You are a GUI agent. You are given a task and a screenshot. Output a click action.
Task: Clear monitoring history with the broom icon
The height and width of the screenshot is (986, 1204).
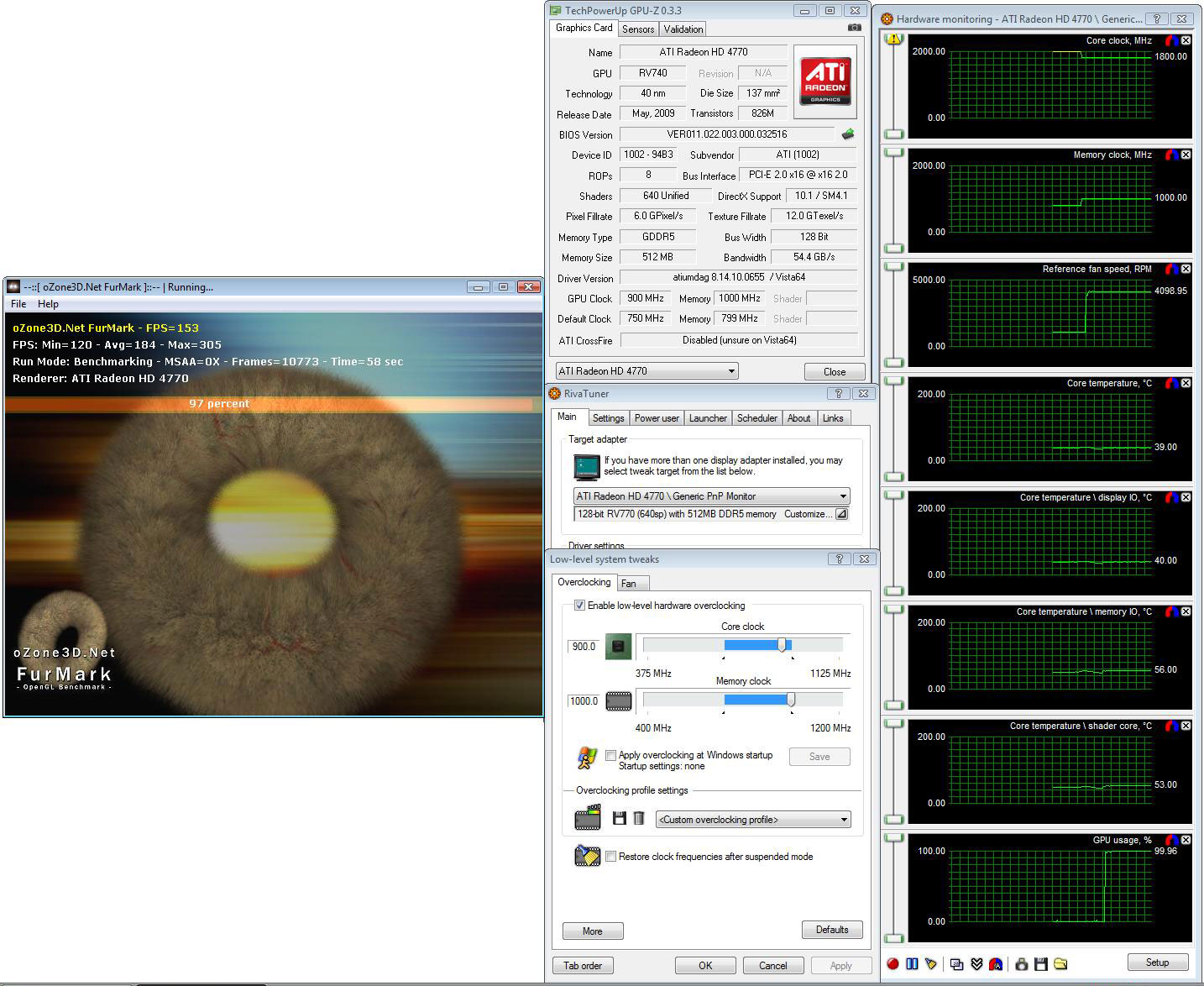930,963
